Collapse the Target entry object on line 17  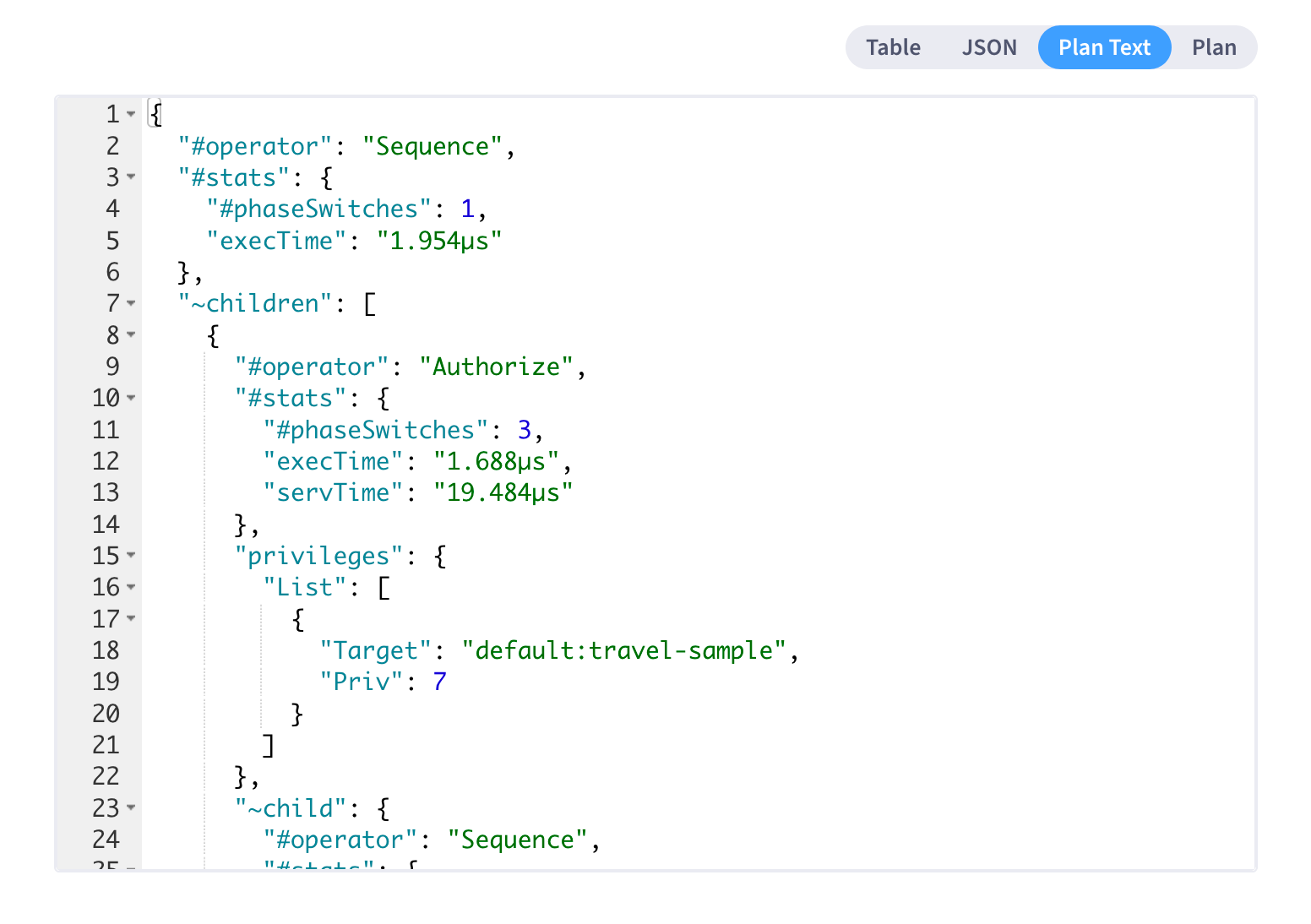click(x=131, y=619)
